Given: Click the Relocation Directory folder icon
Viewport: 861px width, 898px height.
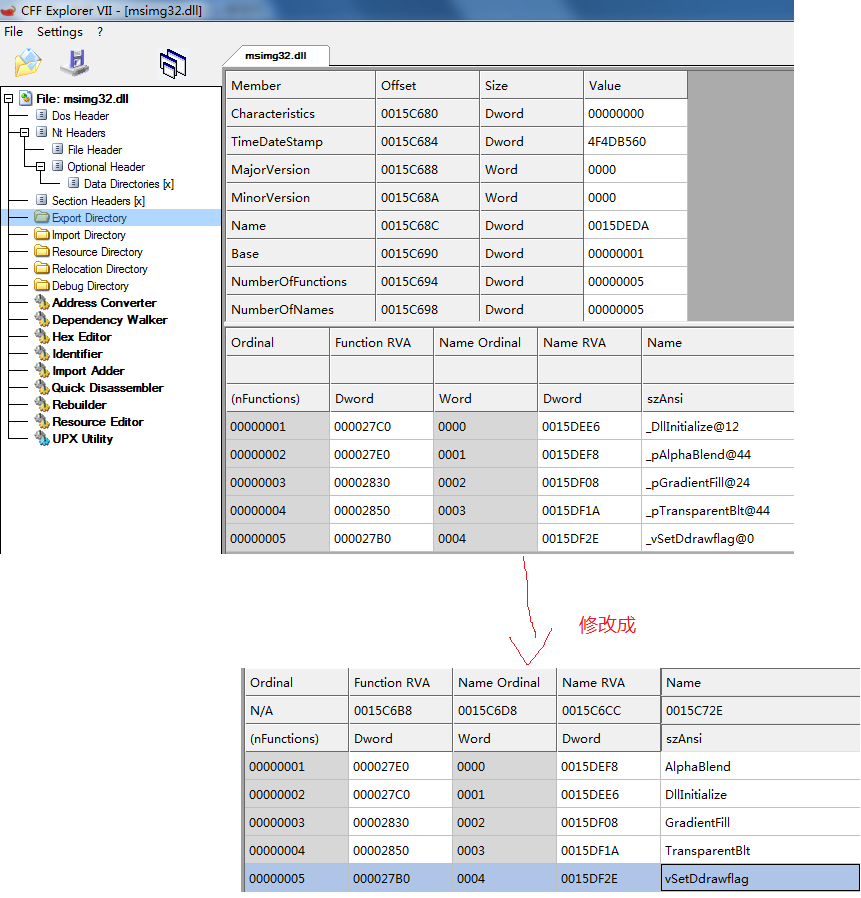Looking at the screenshot, I should tap(42, 268).
